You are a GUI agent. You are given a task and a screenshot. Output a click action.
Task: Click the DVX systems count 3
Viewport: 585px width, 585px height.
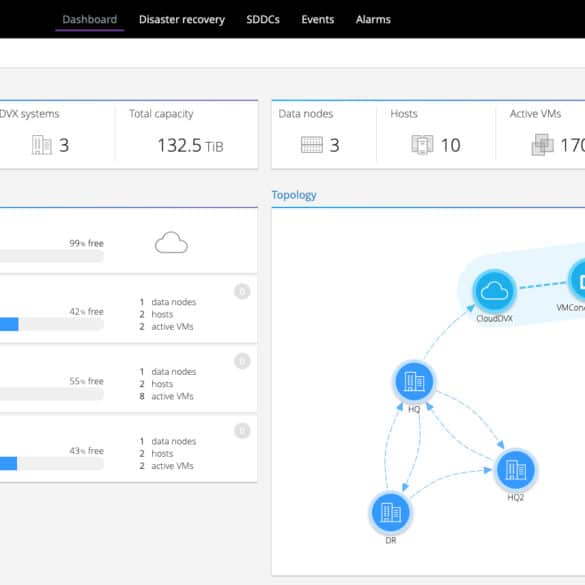click(64, 145)
